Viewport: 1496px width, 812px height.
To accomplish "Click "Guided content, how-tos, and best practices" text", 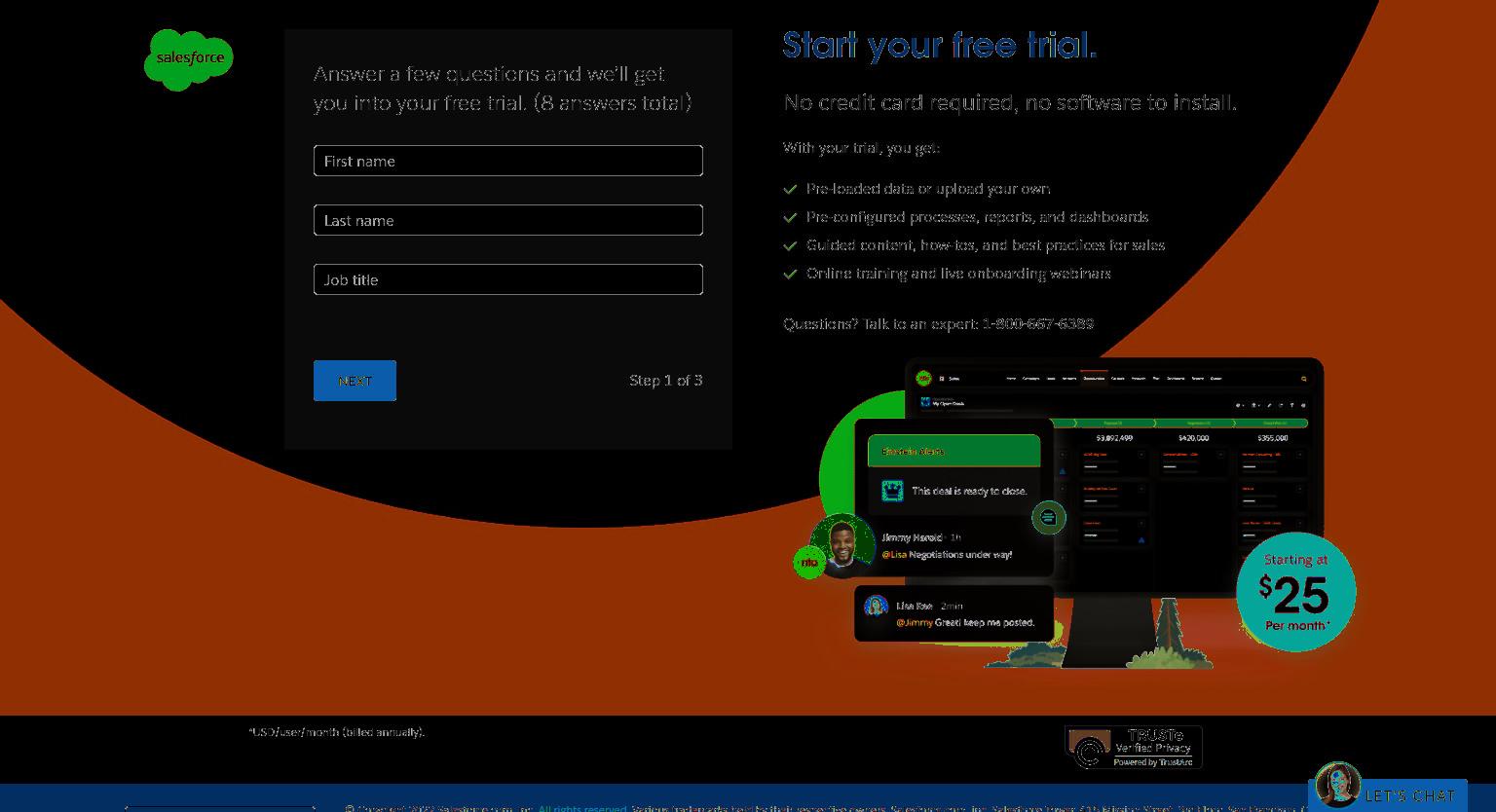I will [986, 245].
